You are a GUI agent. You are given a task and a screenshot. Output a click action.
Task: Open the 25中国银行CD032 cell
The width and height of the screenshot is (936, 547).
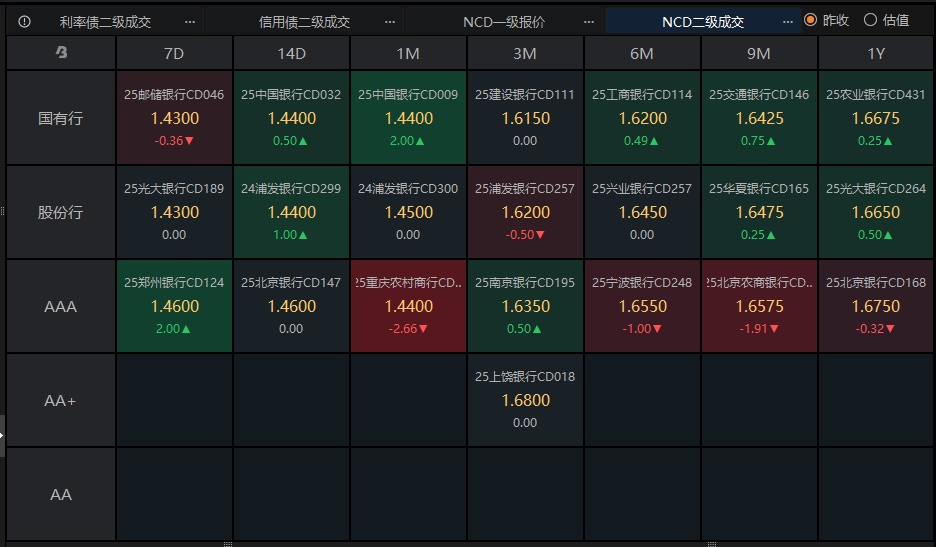click(291, 118)
